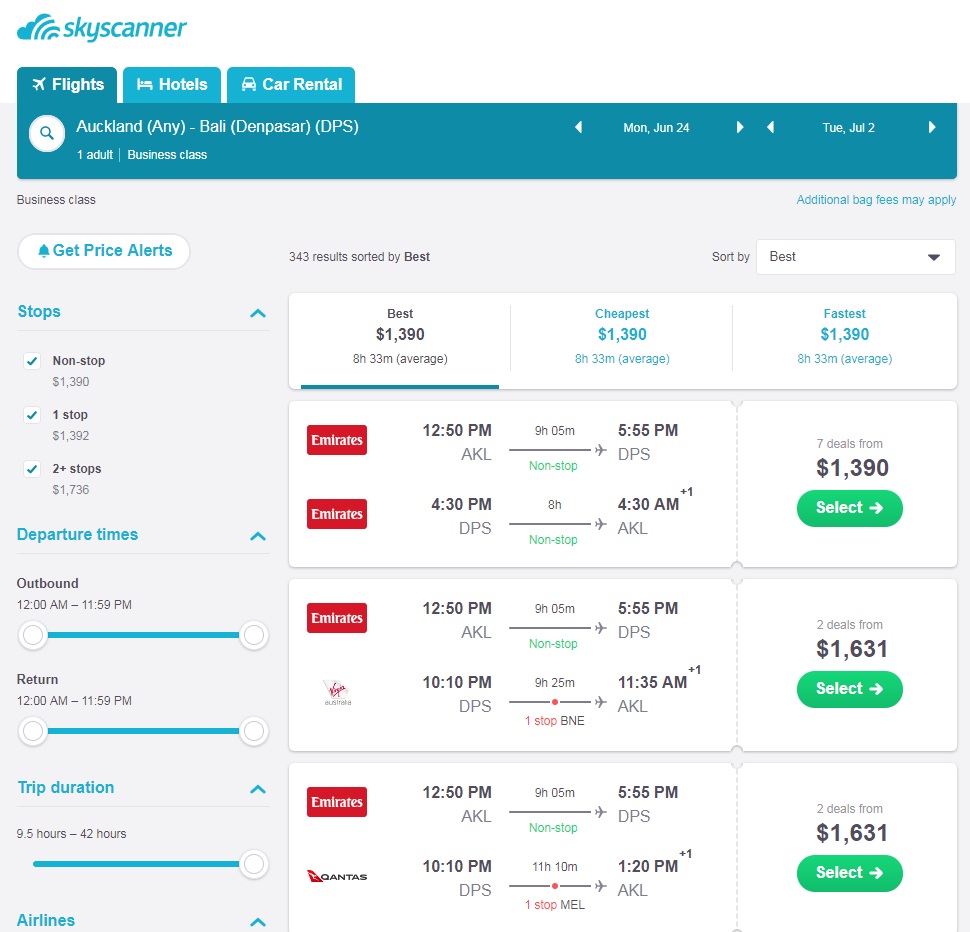The image size is (970, 932).
Task: Click Emirates logo above Qantas flight
Action: [x=337, y=802]
